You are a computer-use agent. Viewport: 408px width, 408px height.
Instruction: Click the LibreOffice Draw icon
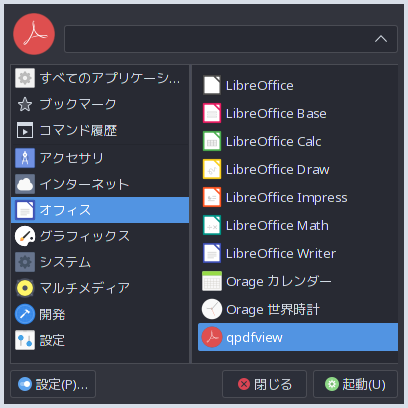pyautogui.click(x=212, y=169)
